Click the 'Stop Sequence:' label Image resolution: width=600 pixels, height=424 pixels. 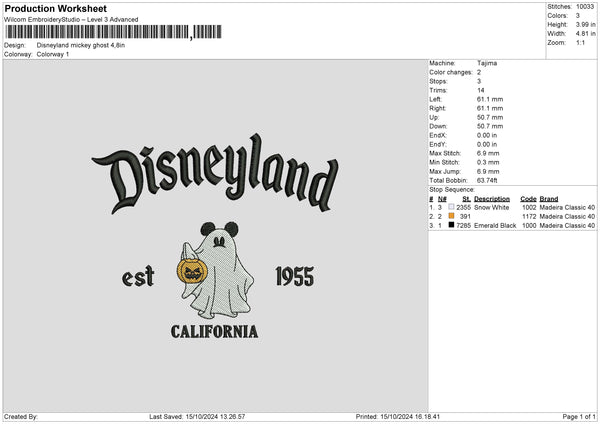pyautogui.click(x=452, y=190)
